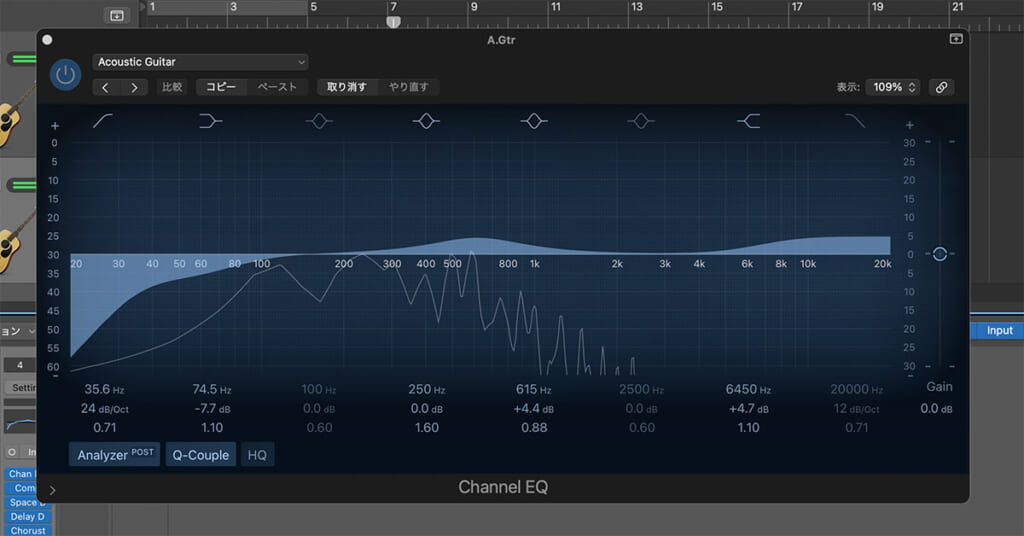
Task: Enable the 100 Hz parametric band icon
Action: pos(319,122)
